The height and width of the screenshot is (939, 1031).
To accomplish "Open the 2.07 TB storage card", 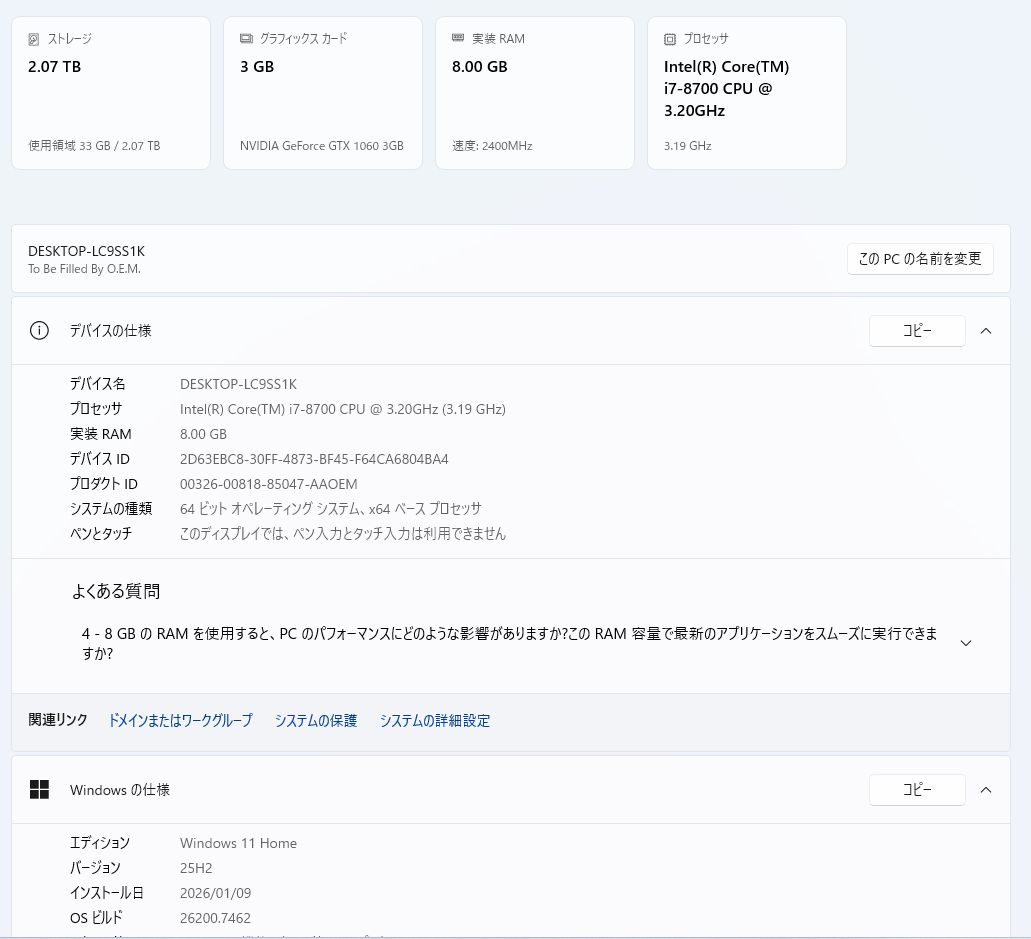I will (x=111, y=93).
